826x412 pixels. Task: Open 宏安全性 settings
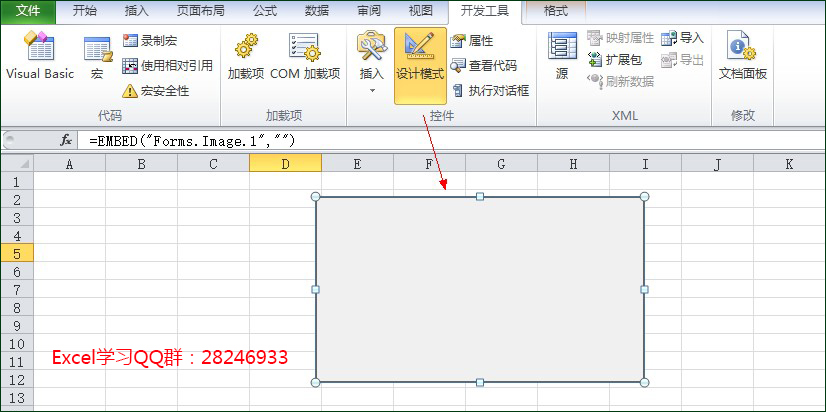tap(155, 91)
